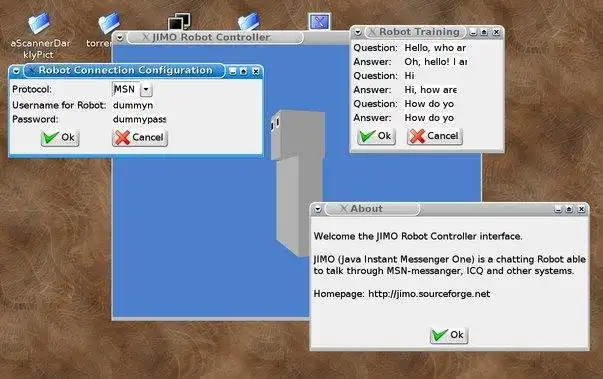
Task: Click the Question field 'How do yo'
Action: [429, 104]
